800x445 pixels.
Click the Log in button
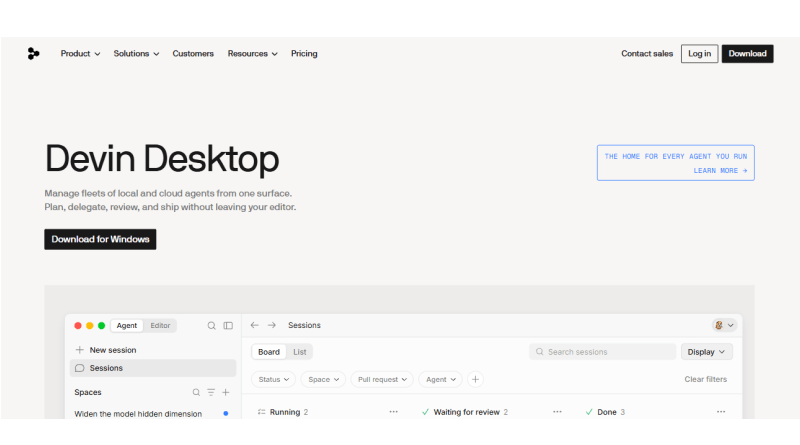[699, 54]
